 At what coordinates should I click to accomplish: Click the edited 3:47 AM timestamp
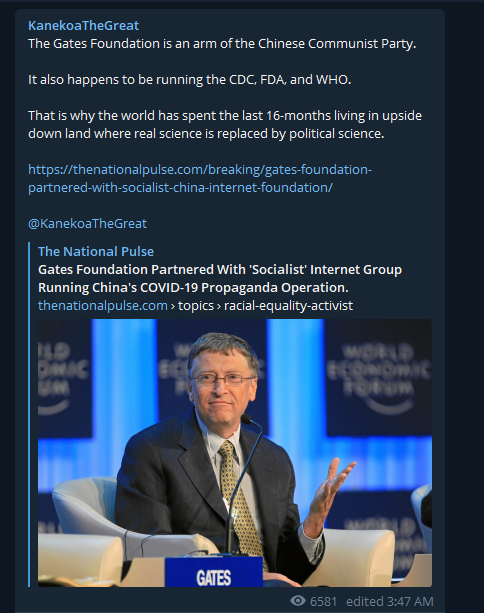pos(390,601)
